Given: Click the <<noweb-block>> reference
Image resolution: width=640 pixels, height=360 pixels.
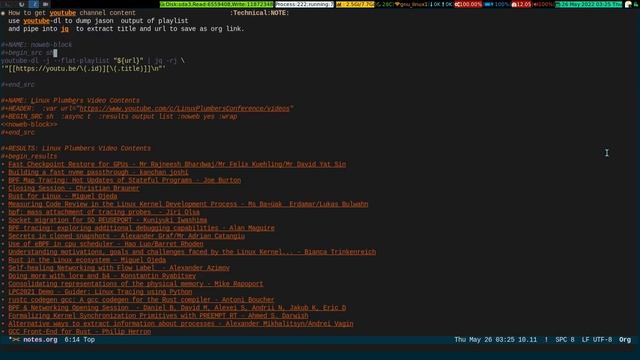Looking at the screenshot, I should coord(29,124).
